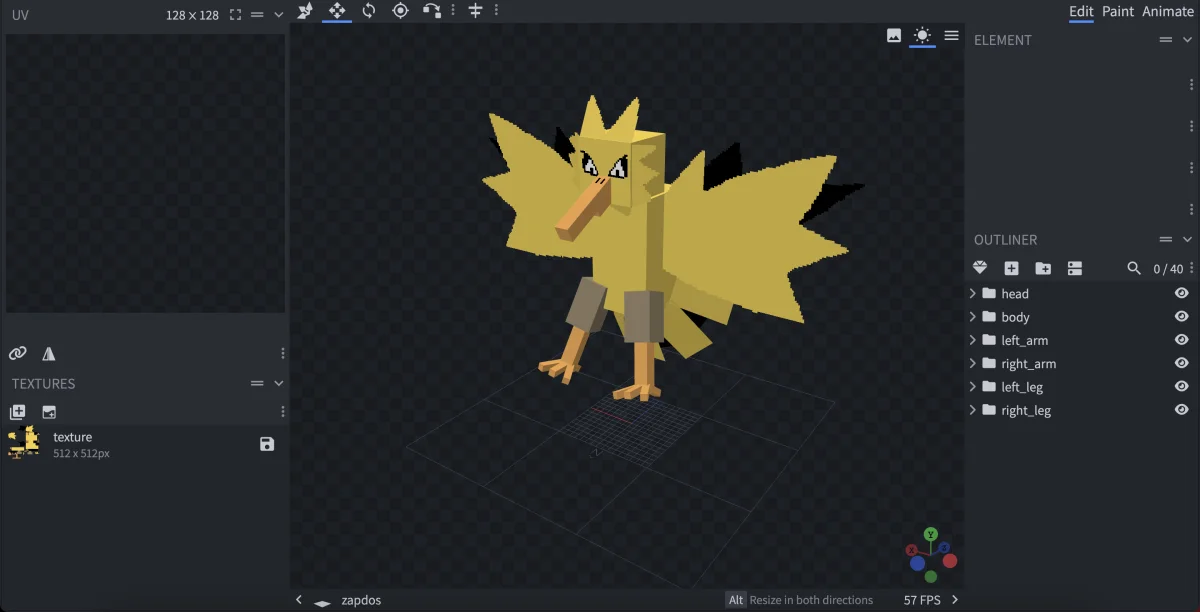Expand the left_leg group

pyautogui.click(x=973, y=386)
